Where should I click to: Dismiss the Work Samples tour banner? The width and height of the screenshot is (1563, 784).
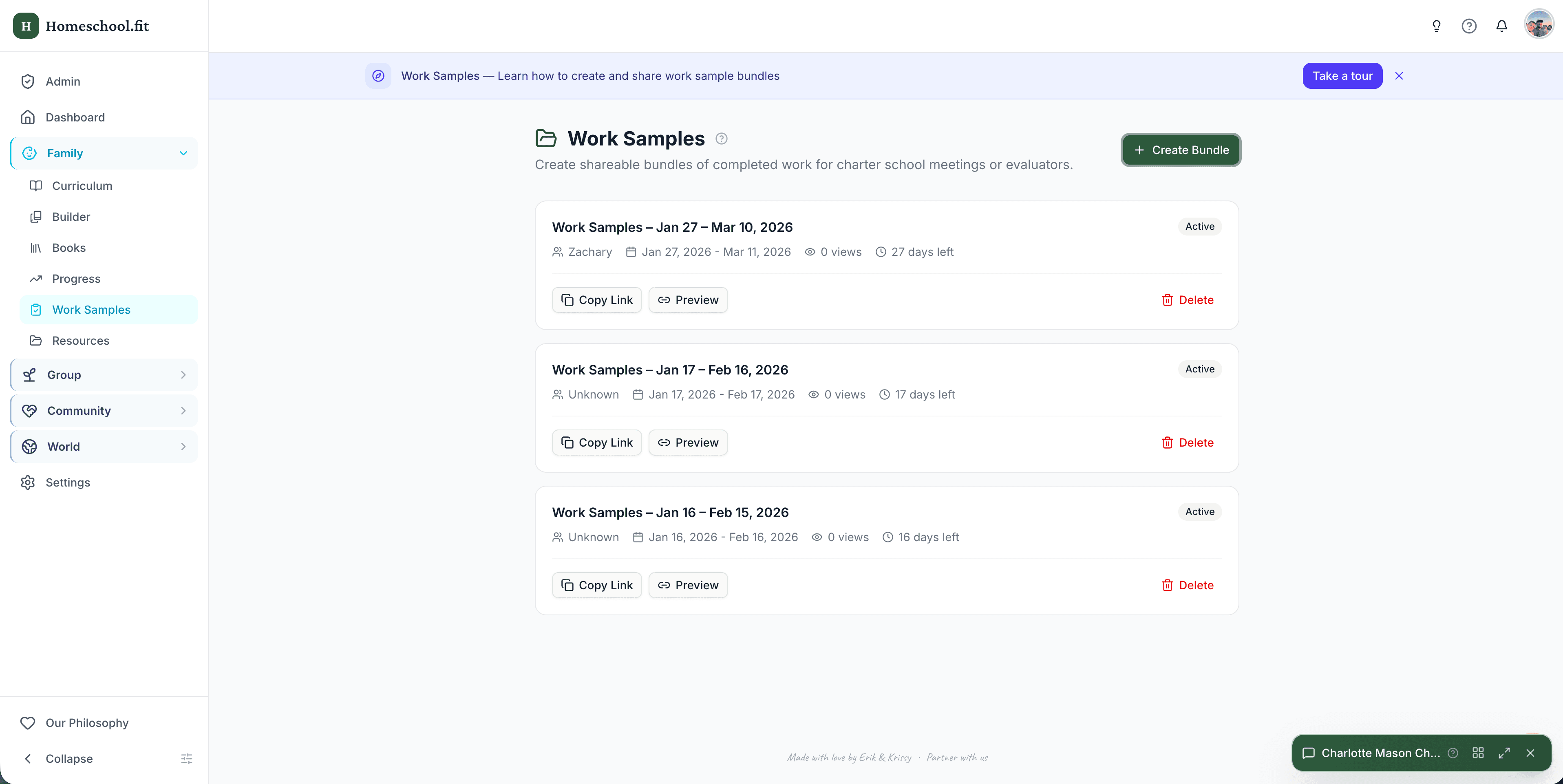click(1399, 76)
